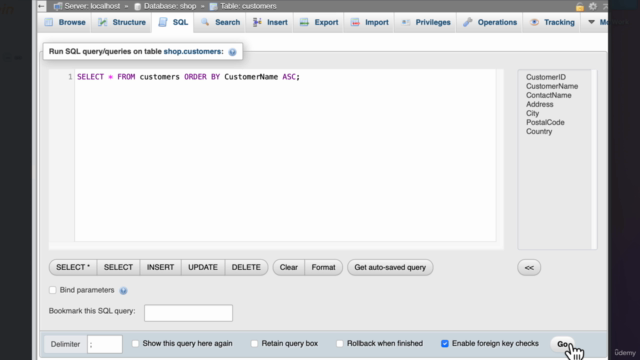Image resolution: width=640 pixels, height=360 pixels.
Task: Enable the Bind parameters checkbox
Action: [x=53, y=290]
